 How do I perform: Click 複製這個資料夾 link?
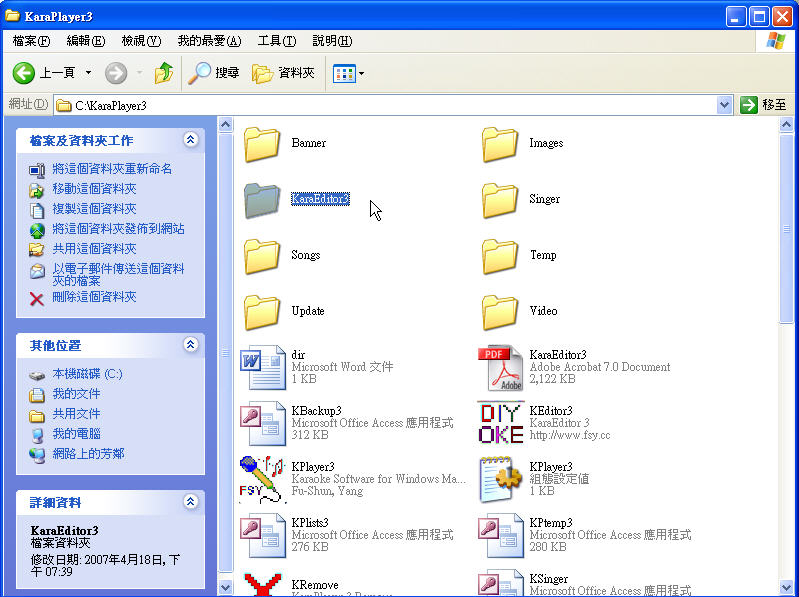[94, 209]
